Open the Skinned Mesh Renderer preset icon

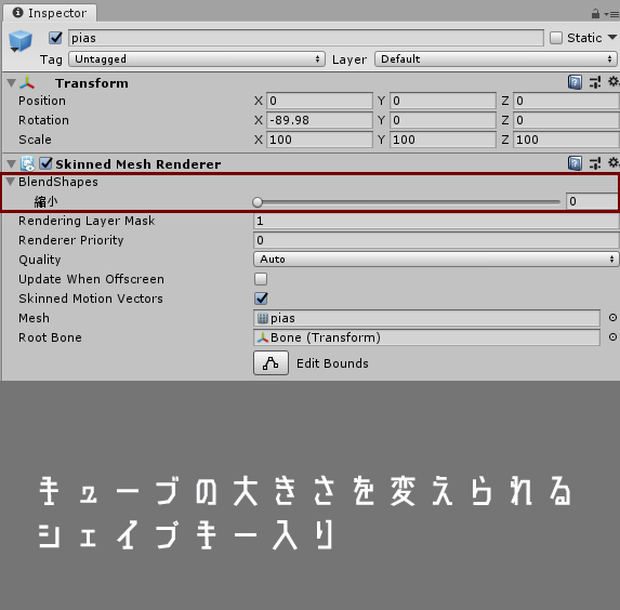(x=595, y=163)
